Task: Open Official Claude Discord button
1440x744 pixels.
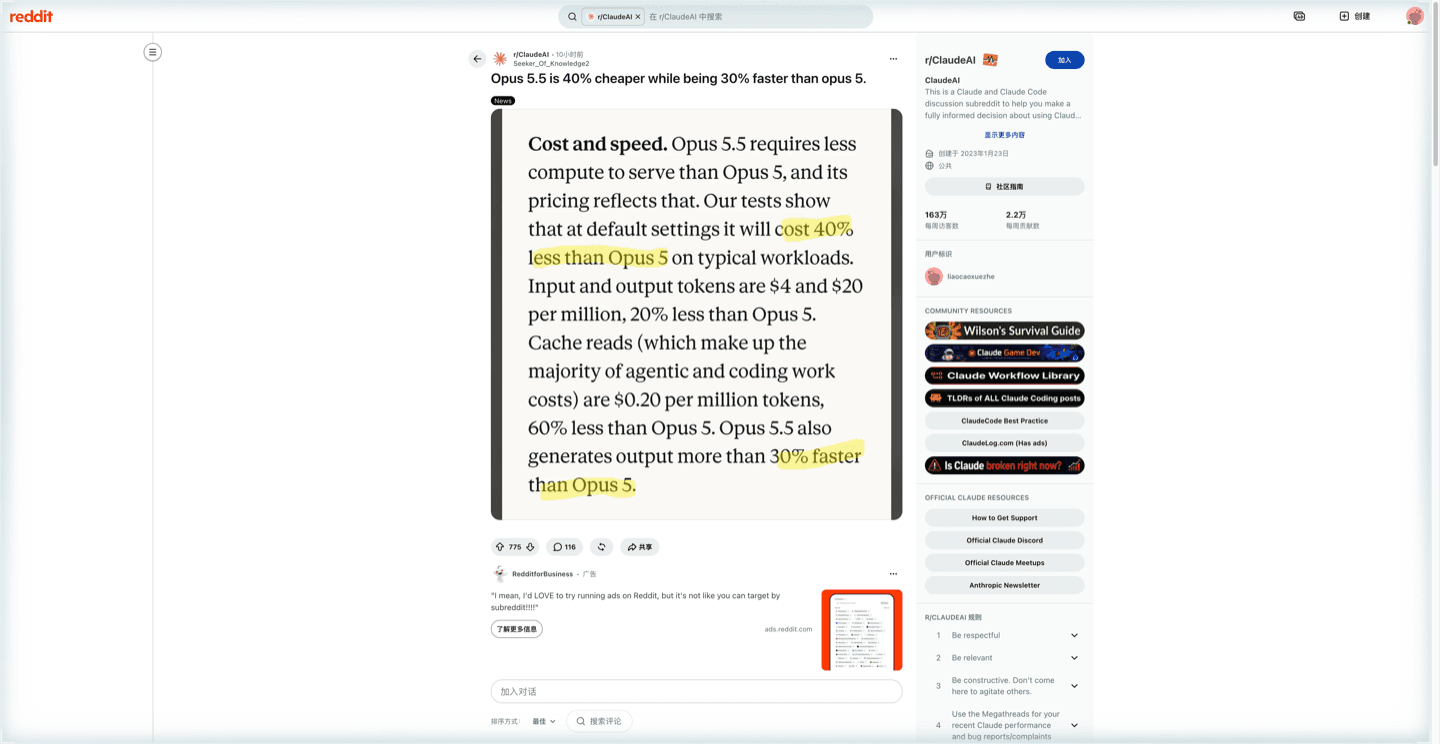Action: coord(1004,540)
